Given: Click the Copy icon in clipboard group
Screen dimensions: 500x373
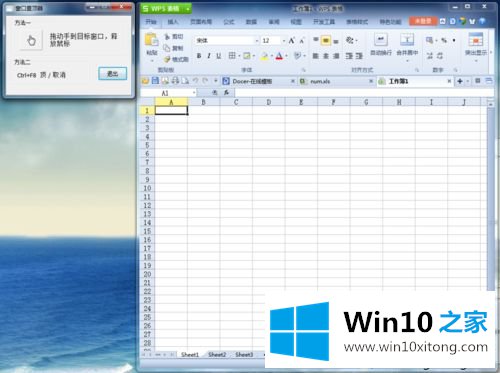Looking at the screenshot, I should [x=167, y=48].
